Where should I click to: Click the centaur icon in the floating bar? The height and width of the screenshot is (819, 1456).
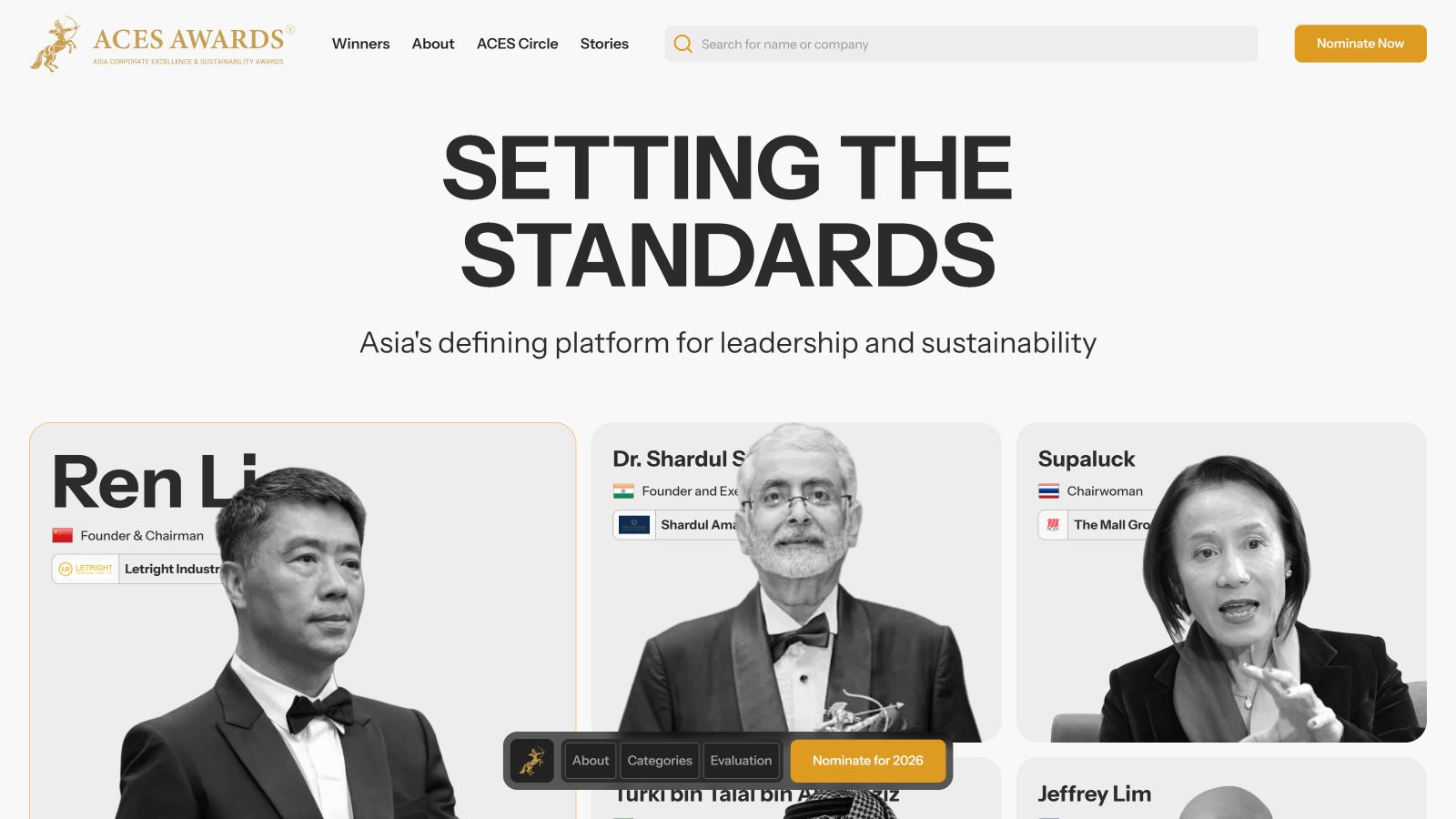pyautogui.click(x=532, y=761)
